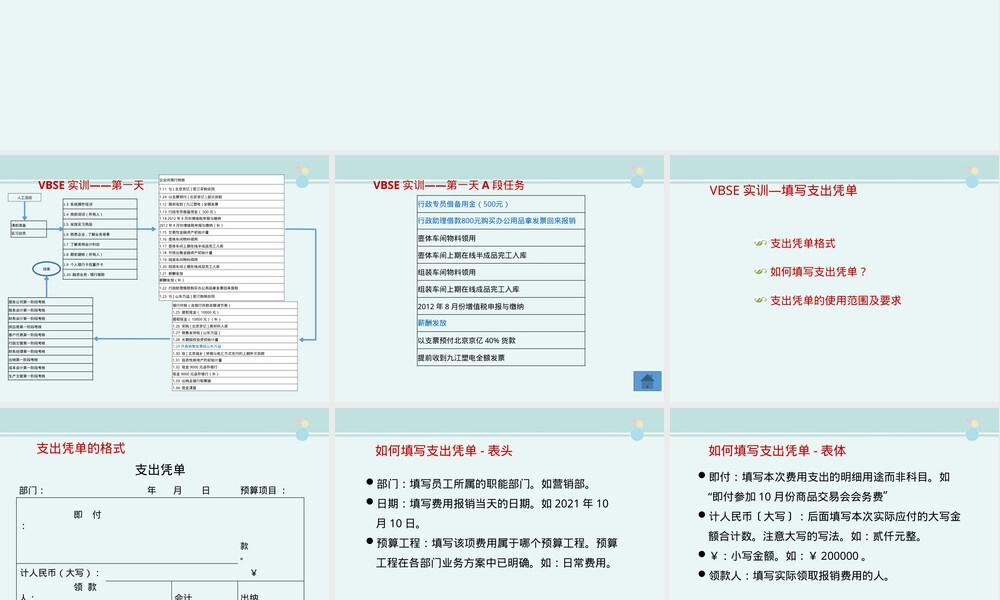Select the bullet 领款人：填写实际领取报销费用的人
Image resolution: width=1000 pixels, height=600 pixels.
pos(795,576)
